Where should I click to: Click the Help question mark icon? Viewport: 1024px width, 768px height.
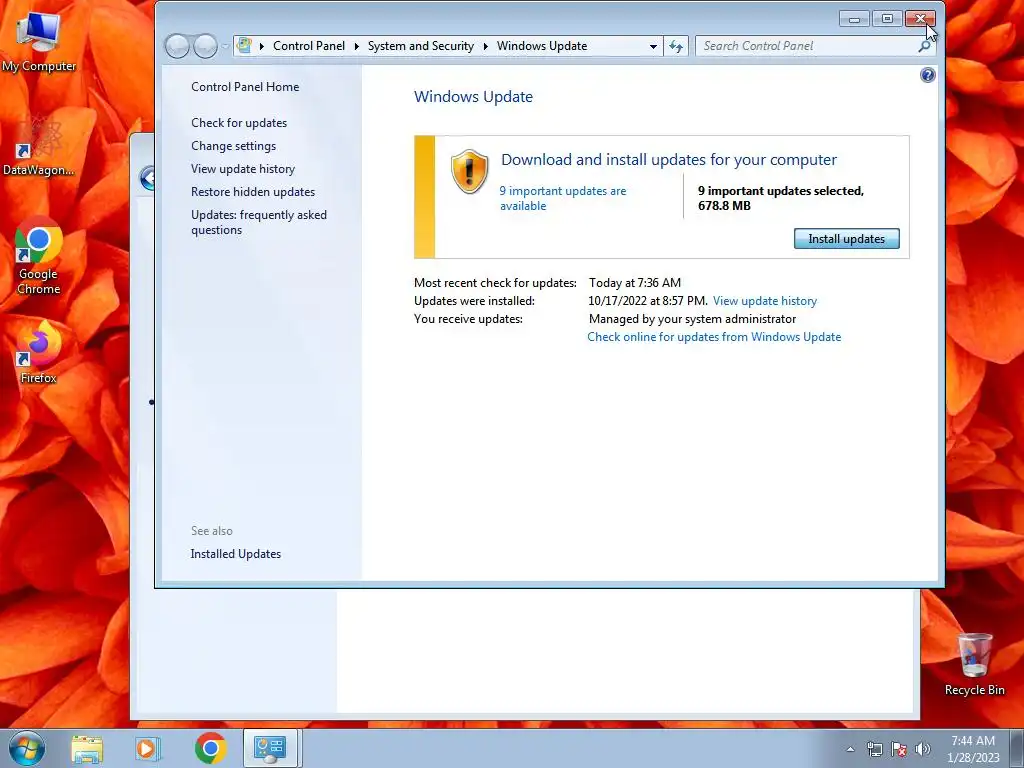(x=927, y=75)
